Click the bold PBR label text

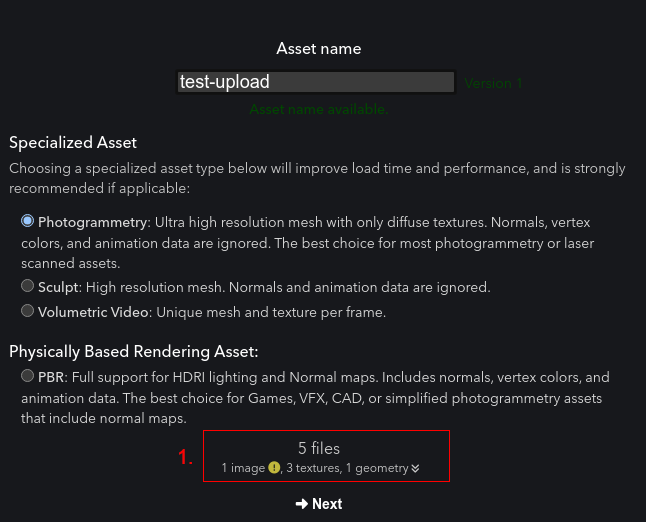point(51,377)
